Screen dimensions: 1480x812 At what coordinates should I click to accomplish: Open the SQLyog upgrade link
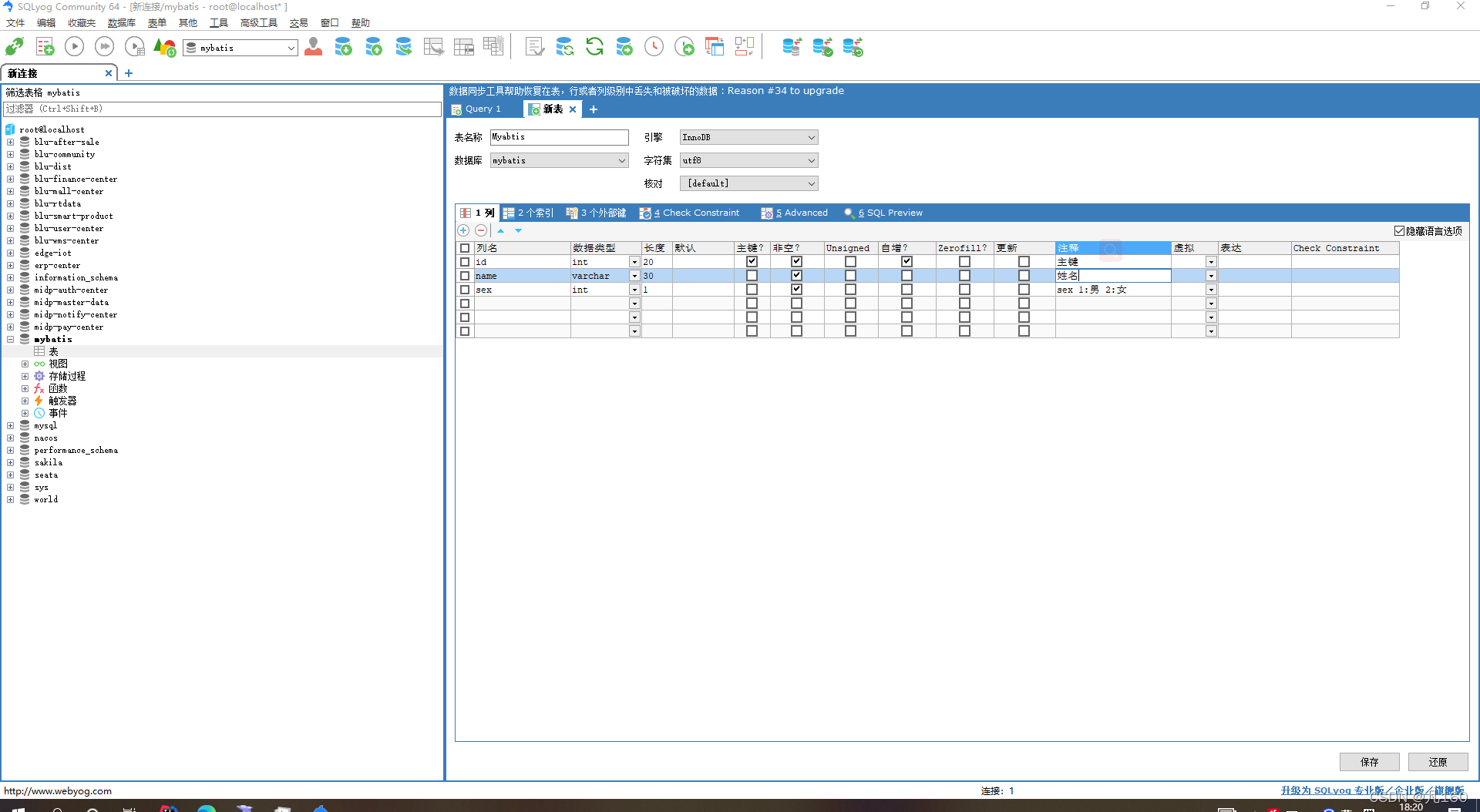[x=1372, y=790]
